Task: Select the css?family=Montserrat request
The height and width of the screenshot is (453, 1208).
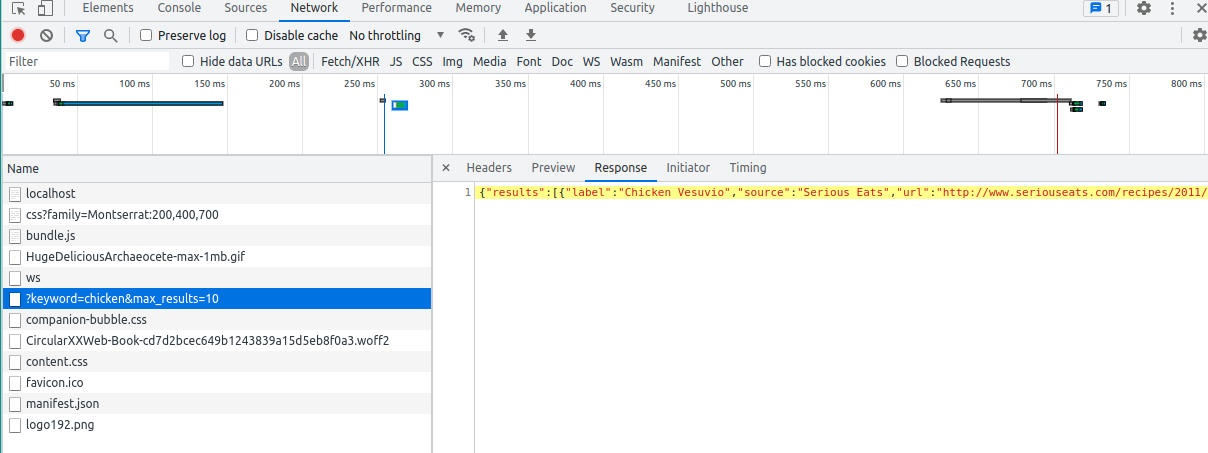Action: pyautogui.click(x=217, y=215)
